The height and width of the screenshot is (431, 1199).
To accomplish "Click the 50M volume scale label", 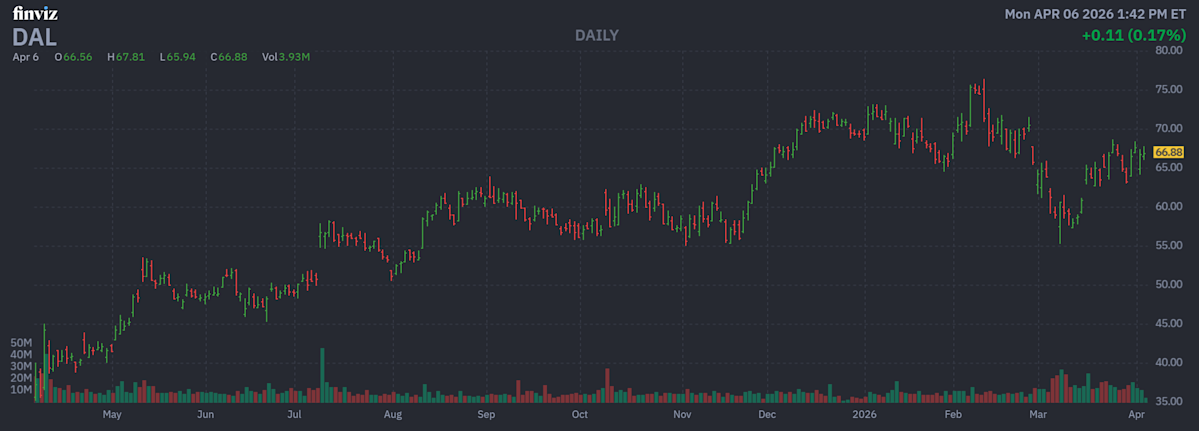I will [22, 342].
